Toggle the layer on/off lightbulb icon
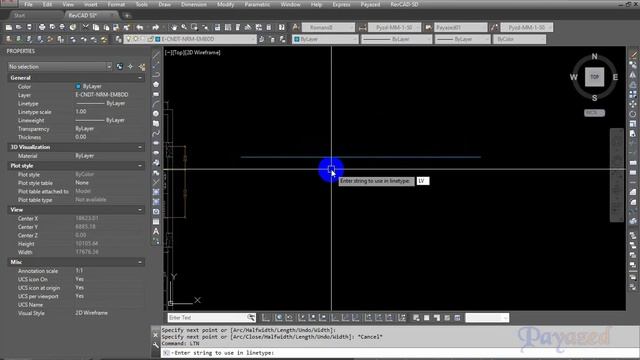Viewport: 640px width, 360px height. pos(128,39)
